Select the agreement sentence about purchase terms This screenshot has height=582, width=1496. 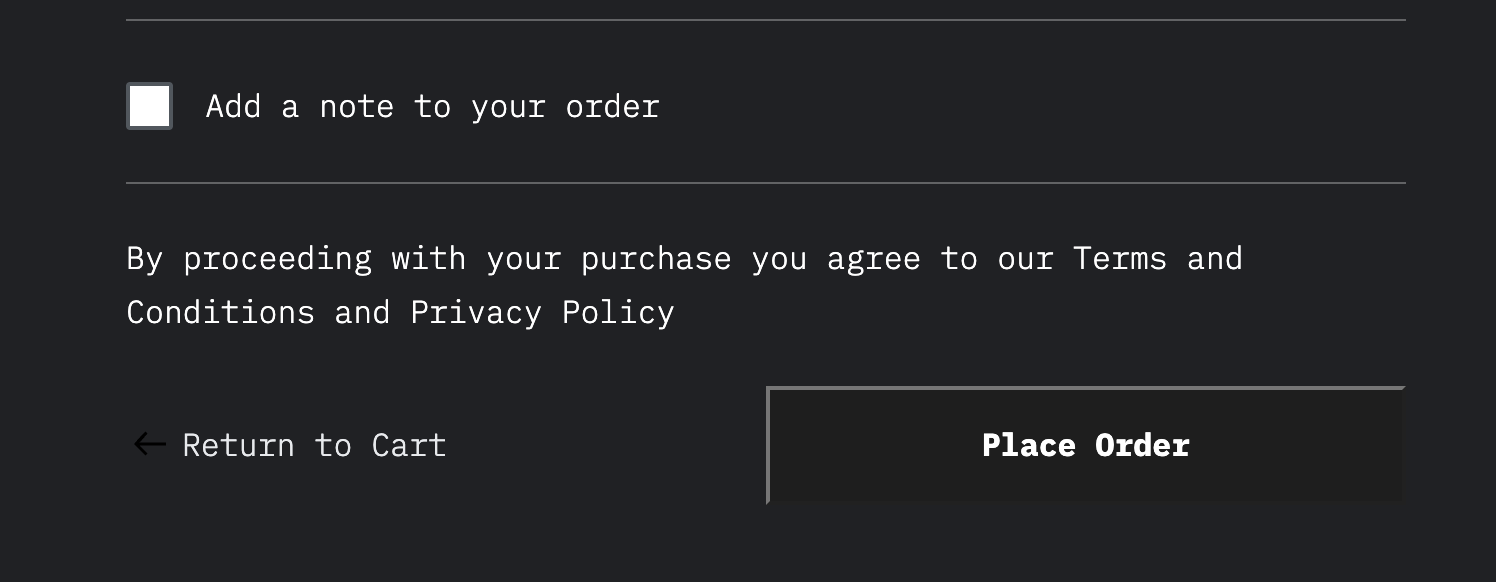click(x=683, y=285)
